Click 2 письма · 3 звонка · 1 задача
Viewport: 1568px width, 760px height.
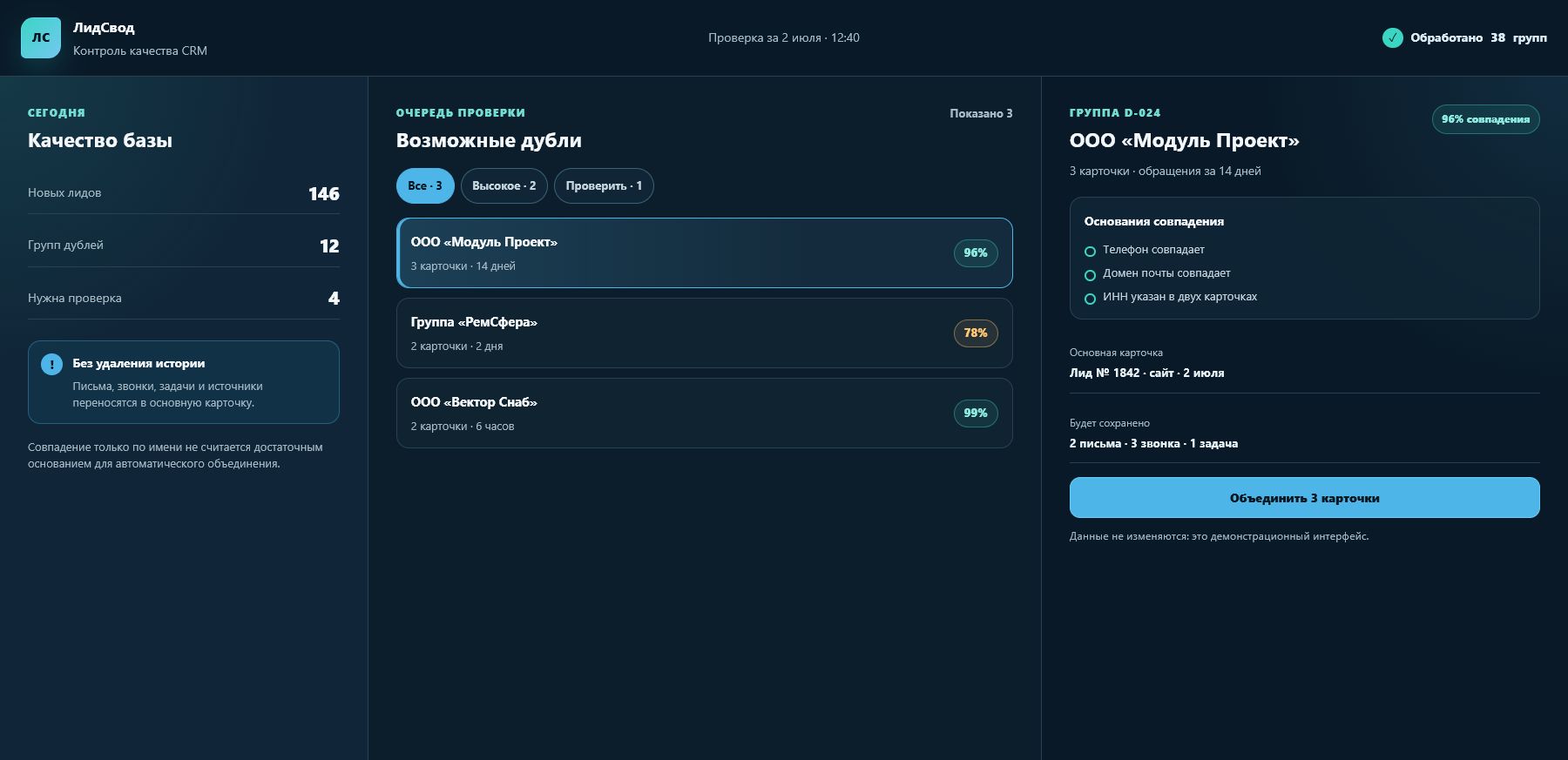point(1153,443)
